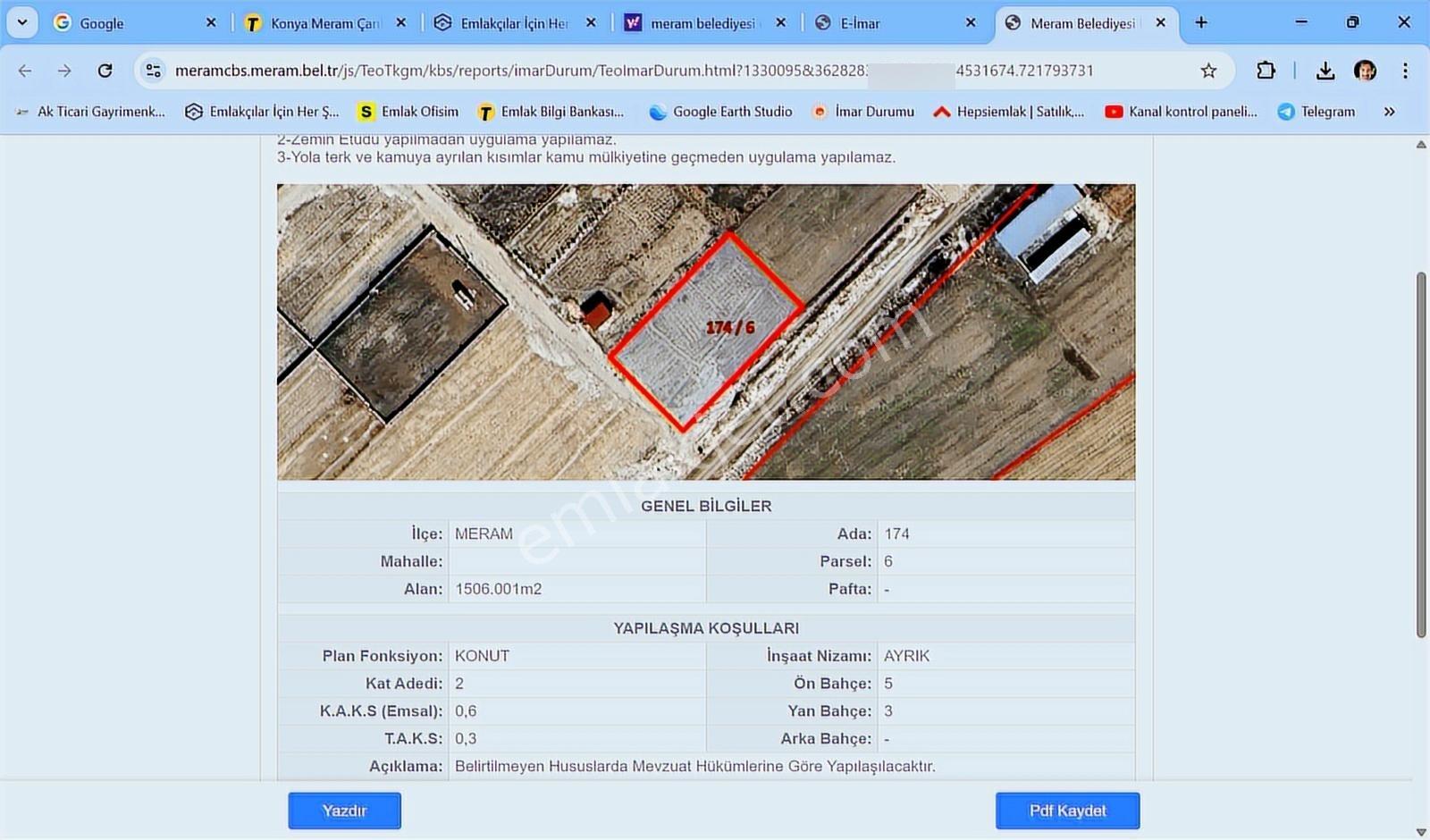Select the Alan value 1506.001m2
Image resolution: width=1430 pixels, height=840 pixels.
498,589
